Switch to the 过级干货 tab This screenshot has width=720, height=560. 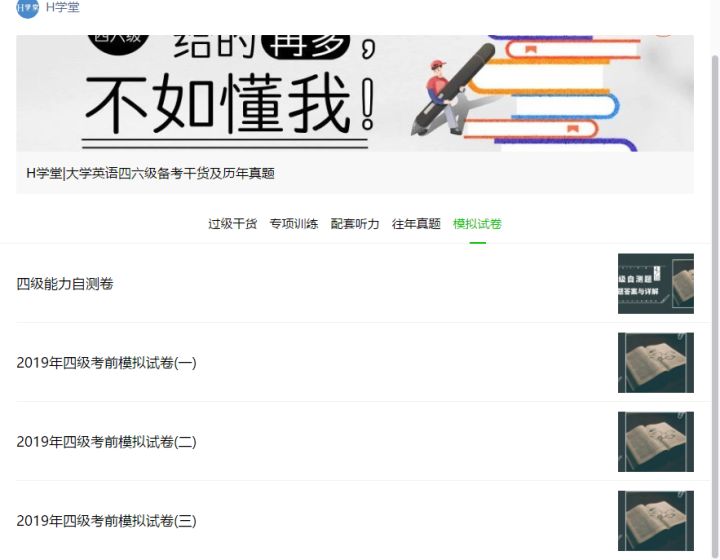(232, 224)
